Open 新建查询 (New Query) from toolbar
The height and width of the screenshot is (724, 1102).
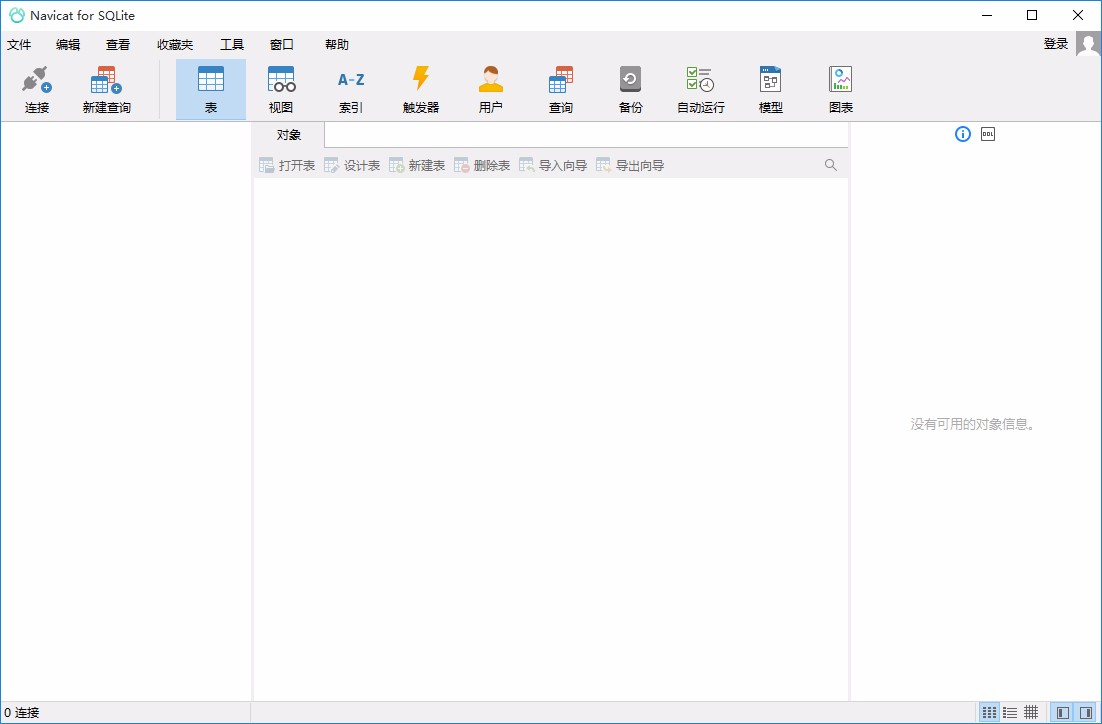(106, 89)
